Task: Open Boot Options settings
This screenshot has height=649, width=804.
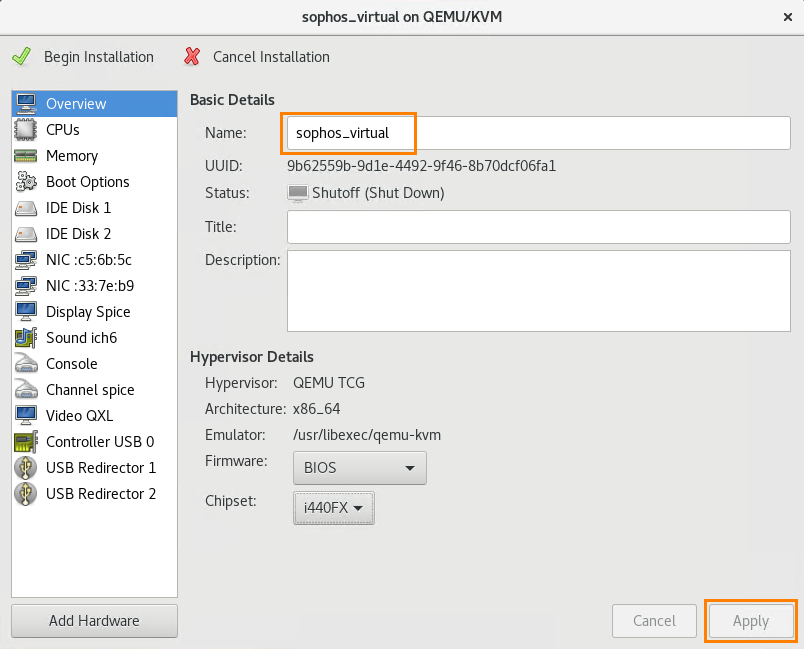Action: click(x=89, y=182)
